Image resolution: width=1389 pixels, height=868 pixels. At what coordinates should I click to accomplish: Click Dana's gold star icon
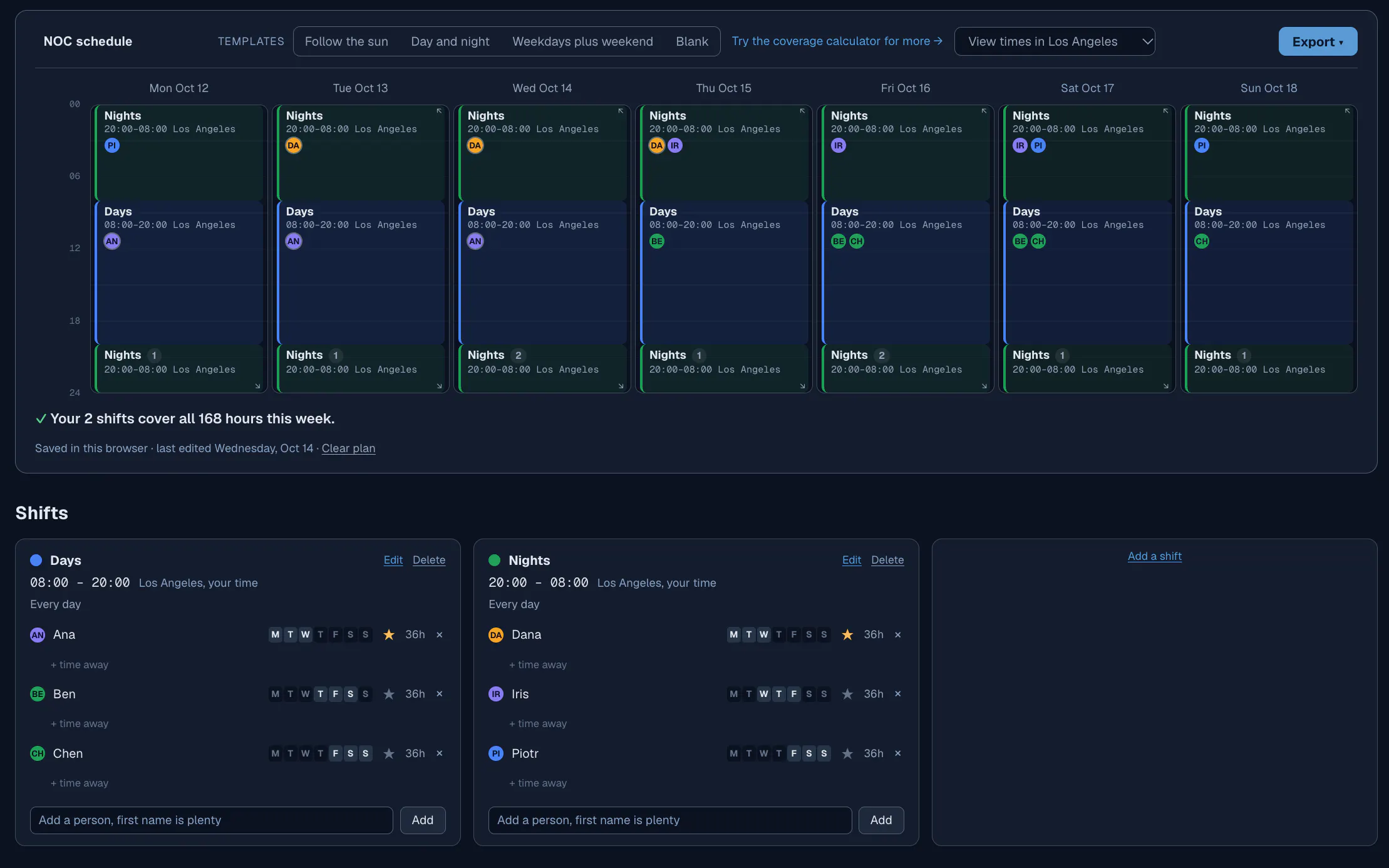pos(847,634)
